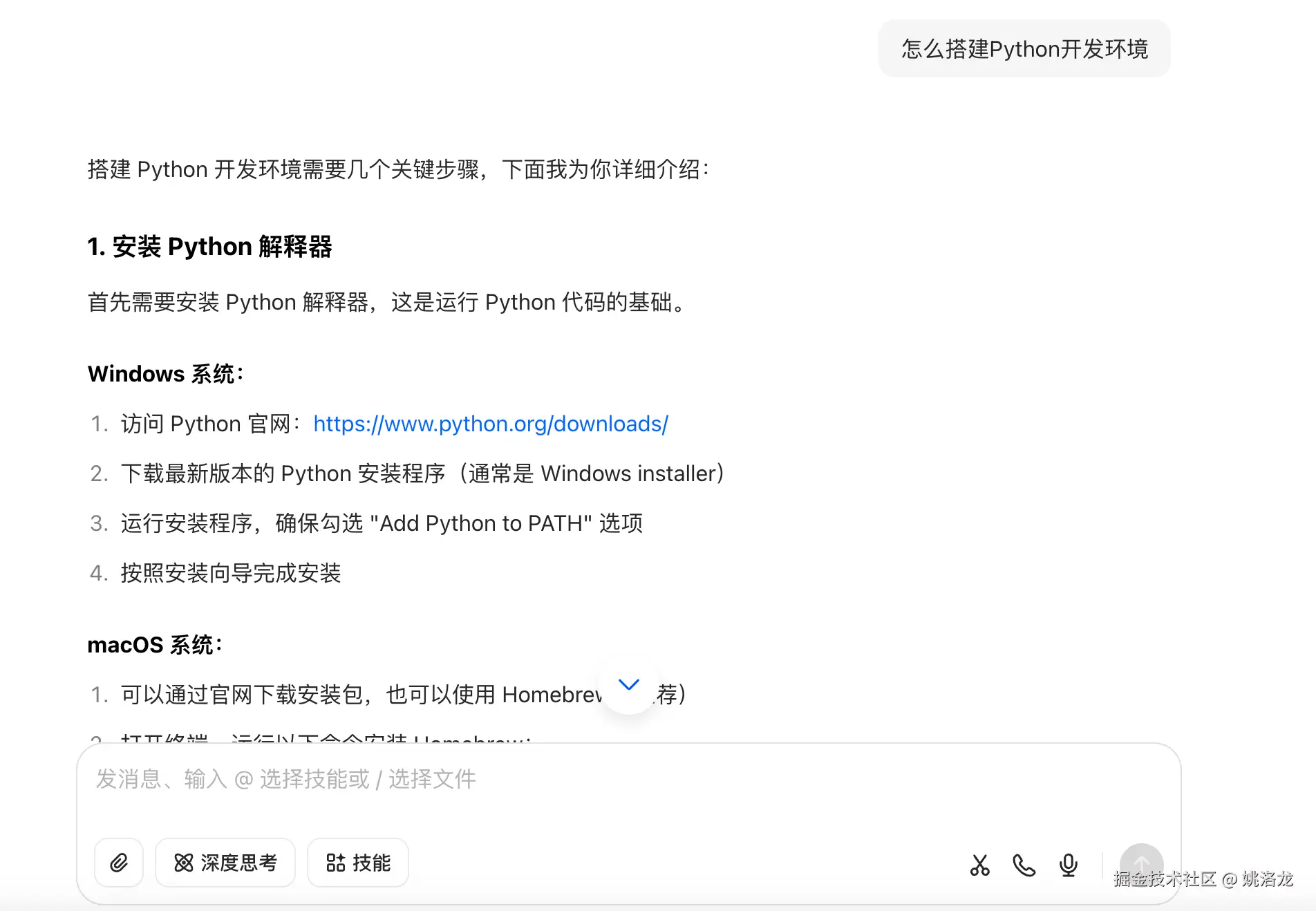
Task: Click the heading 1. 安装 Python 解释器
Action: click(209, 247)
